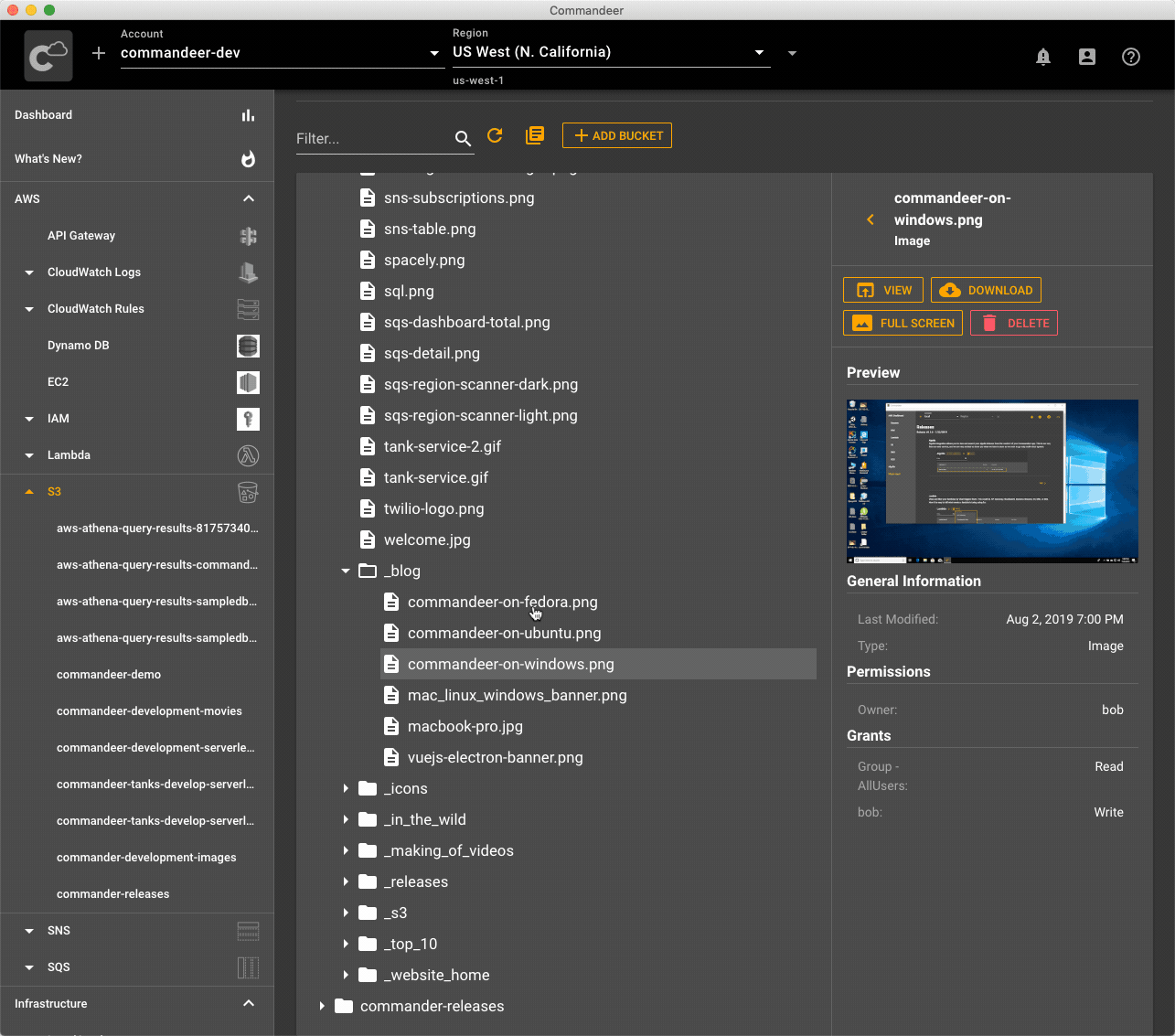Click the CloudWatch Logs service icon
Viewport: 1175px width, 1036px height.
[248, 272]
